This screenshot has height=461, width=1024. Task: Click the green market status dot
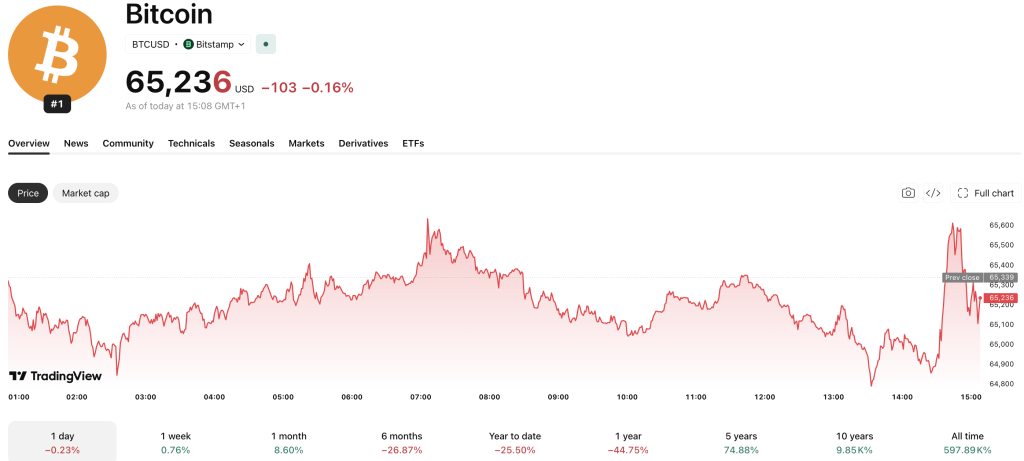point(266,44)
